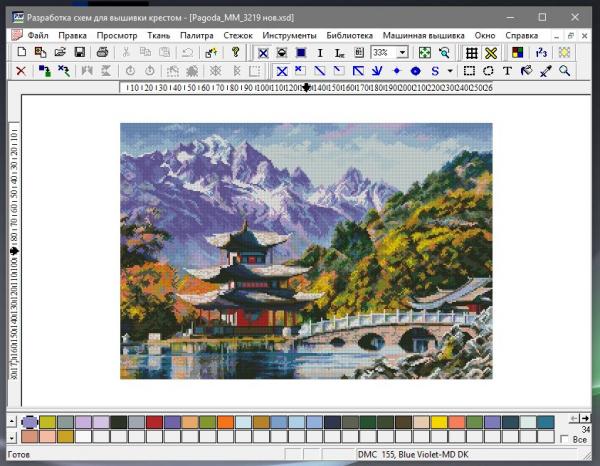Choose the rectangular selection tool
Image resolution: width=600 pixels, height=466 pixels.
point(471,71)
